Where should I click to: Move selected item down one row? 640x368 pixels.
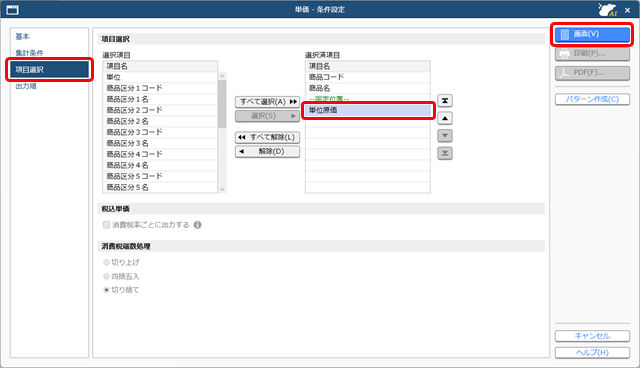[x=445, y=136]
